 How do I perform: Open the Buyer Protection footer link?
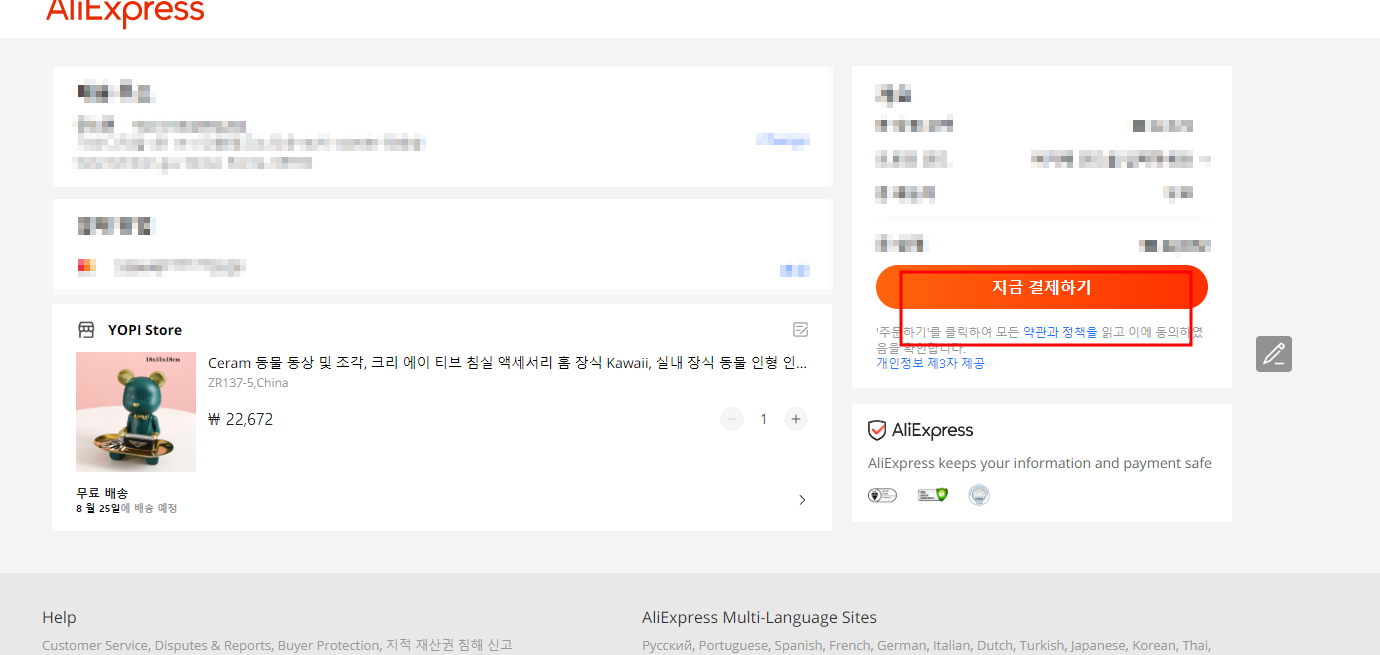point(329,646)
